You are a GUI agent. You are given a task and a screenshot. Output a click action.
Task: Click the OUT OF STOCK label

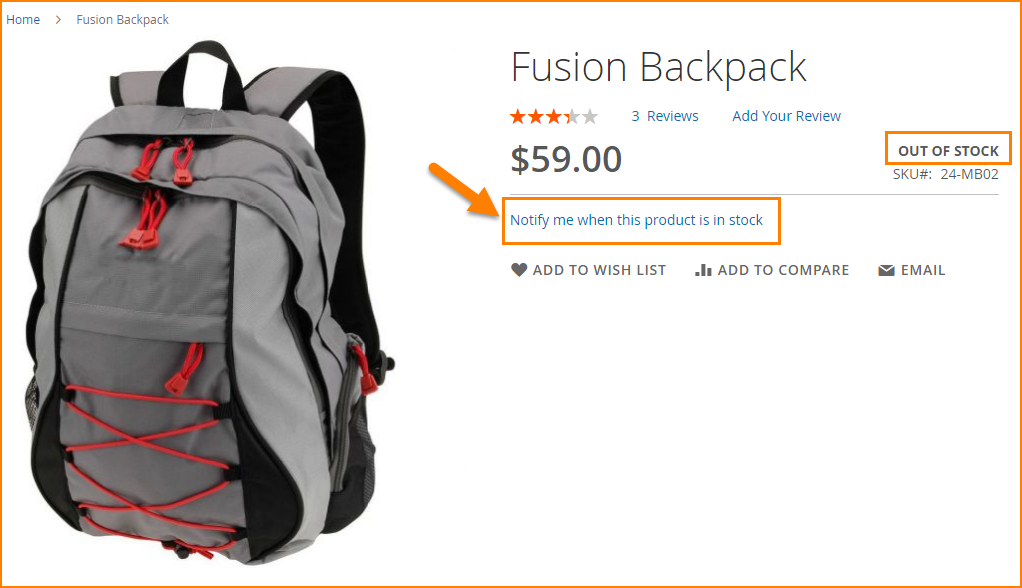948,151
